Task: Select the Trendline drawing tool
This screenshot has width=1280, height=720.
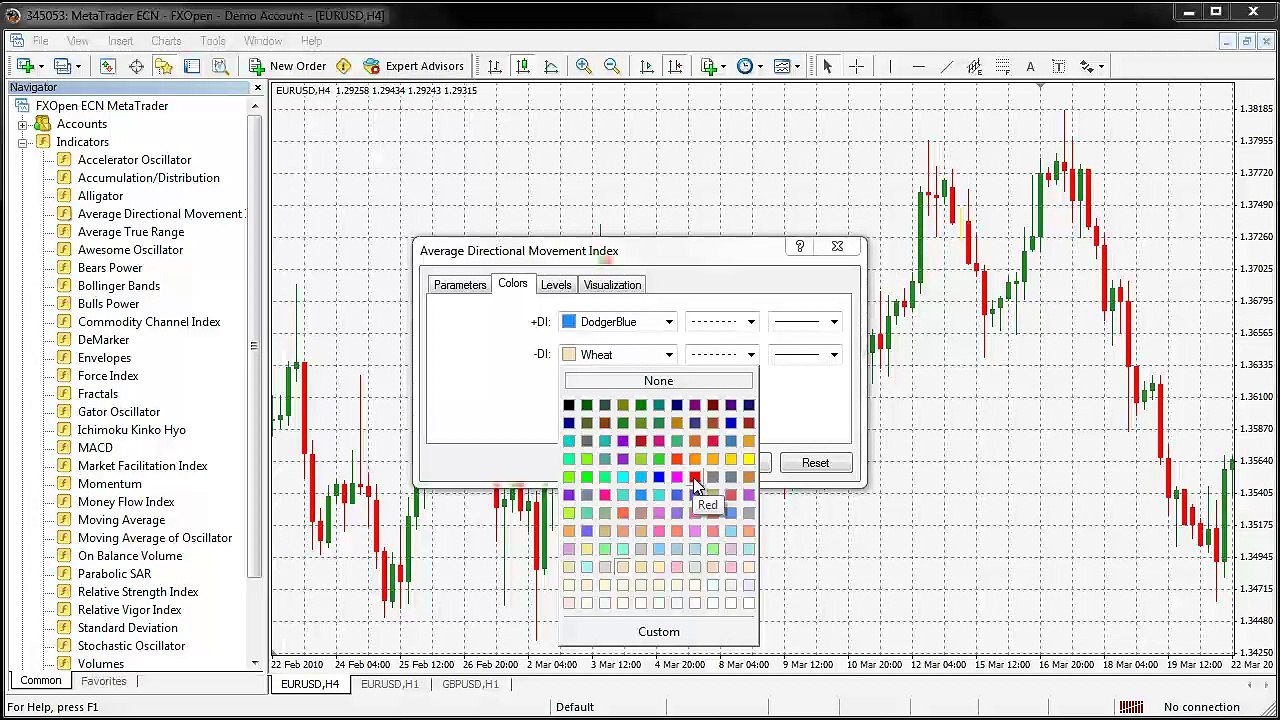Action: (946, 66)
